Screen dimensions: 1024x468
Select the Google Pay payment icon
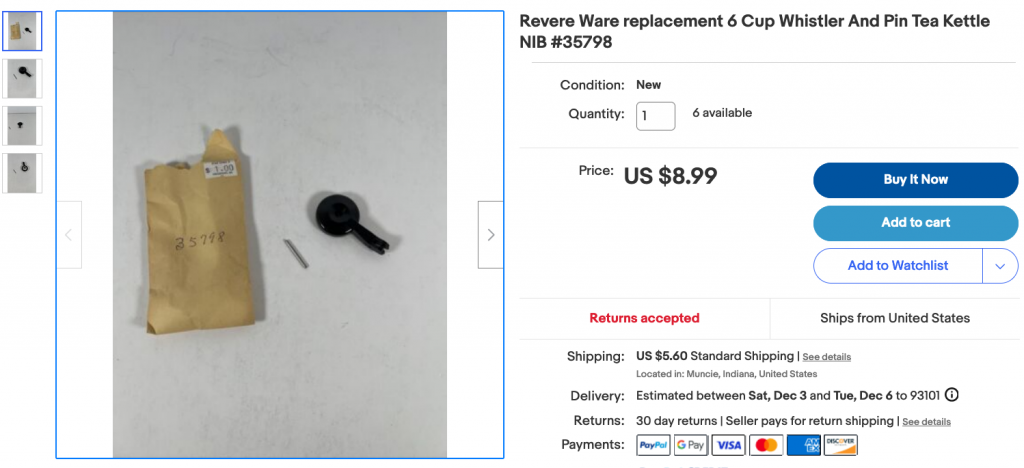691,445
